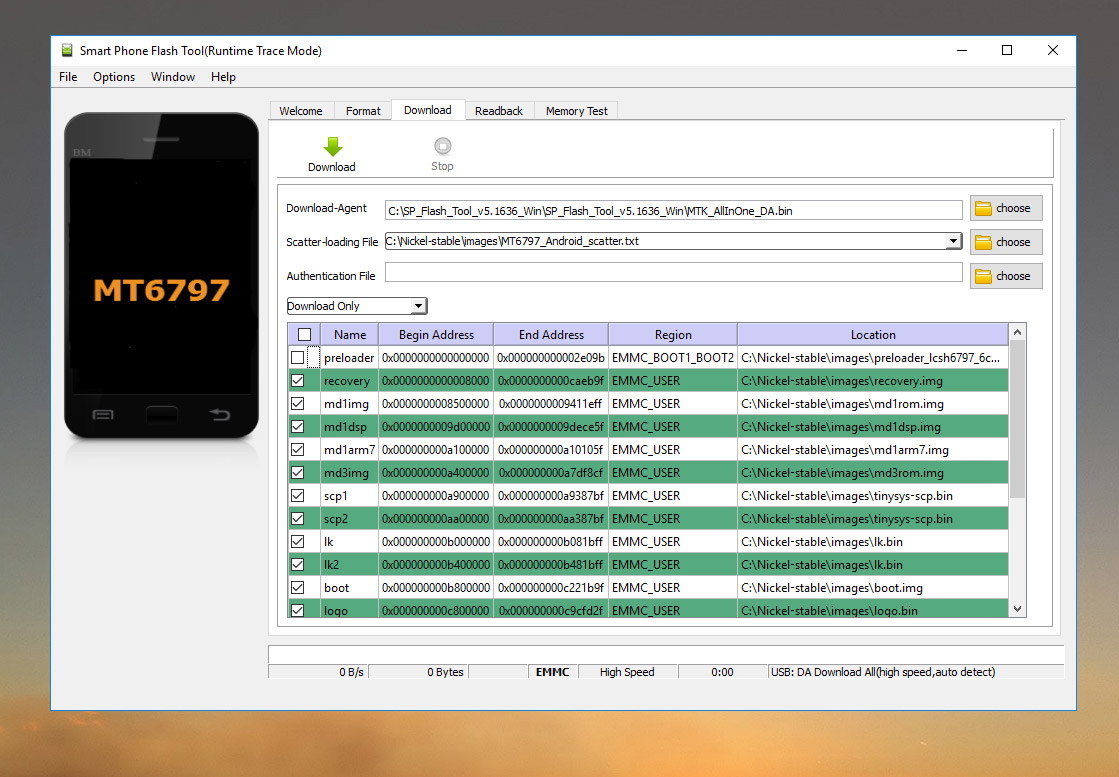Click the phone's back arrow key icon
This screenshot has height=777, width=1119.
click(x=219, y=414)
